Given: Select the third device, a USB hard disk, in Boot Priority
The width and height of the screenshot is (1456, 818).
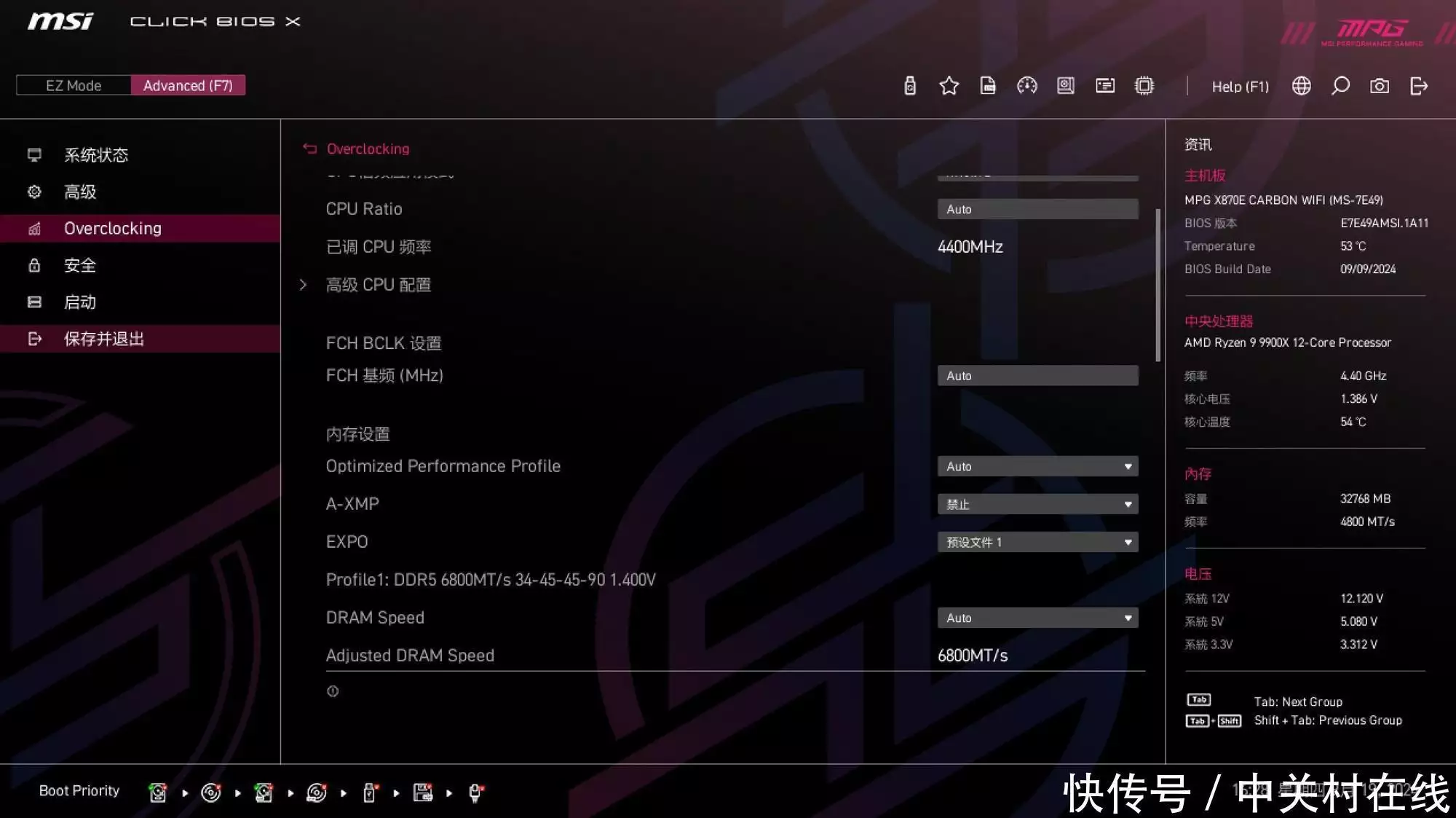Looking at the screenshot, I should [264, 792].
